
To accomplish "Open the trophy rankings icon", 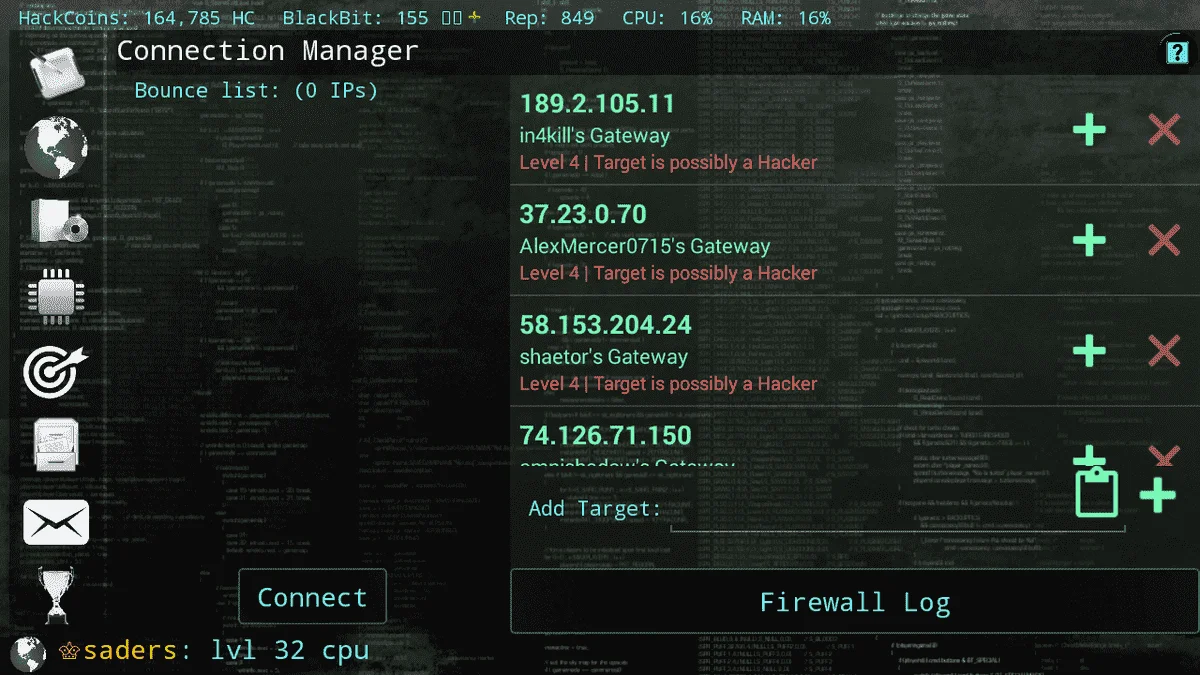I will 55,594.
